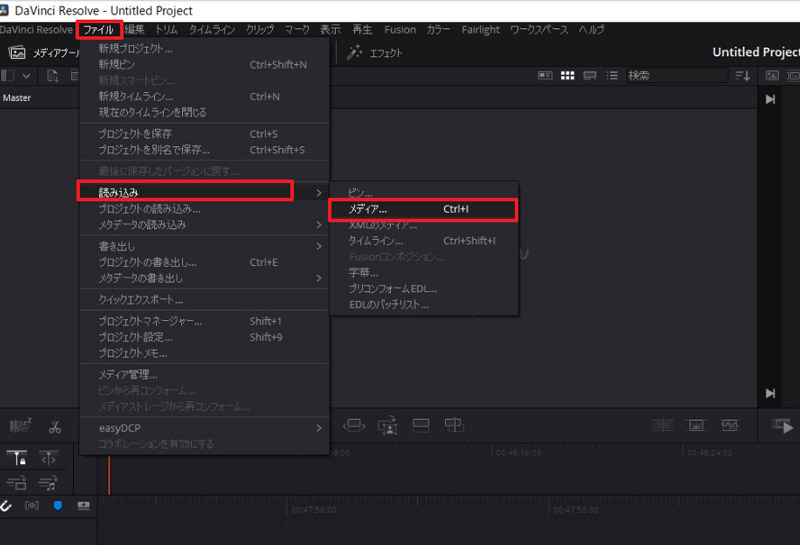The image size is (800, 545).
Task: Toggle the audio-only edit mode
Action: click(48, 482)
